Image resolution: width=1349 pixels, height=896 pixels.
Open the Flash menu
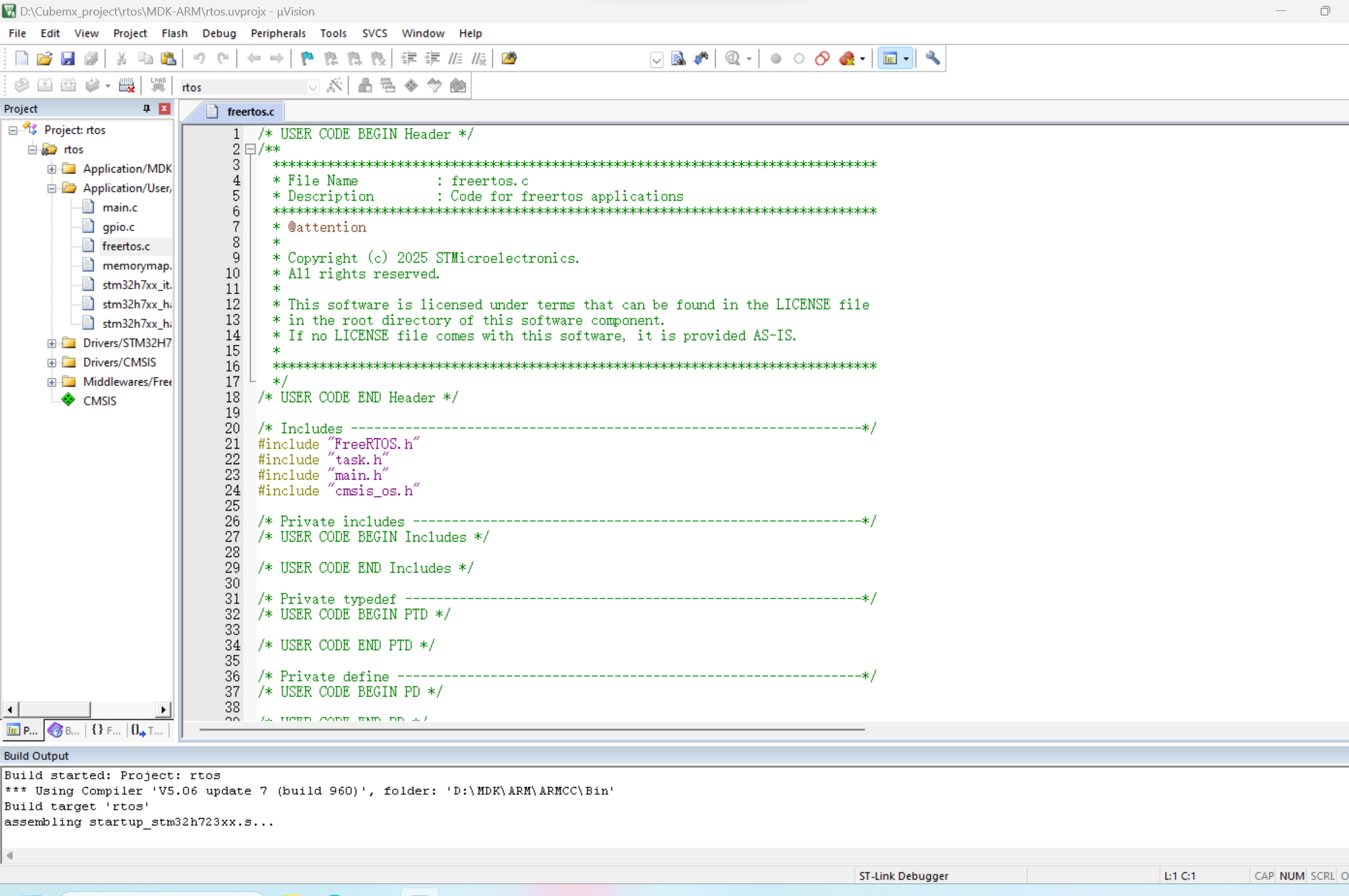click(174, 33)
